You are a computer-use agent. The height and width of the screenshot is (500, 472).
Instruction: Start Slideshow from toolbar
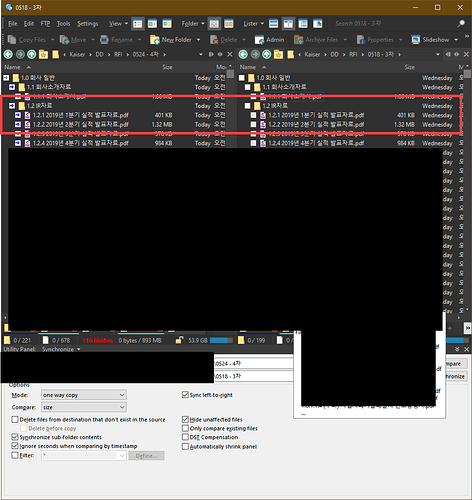(x=431, y=40)
